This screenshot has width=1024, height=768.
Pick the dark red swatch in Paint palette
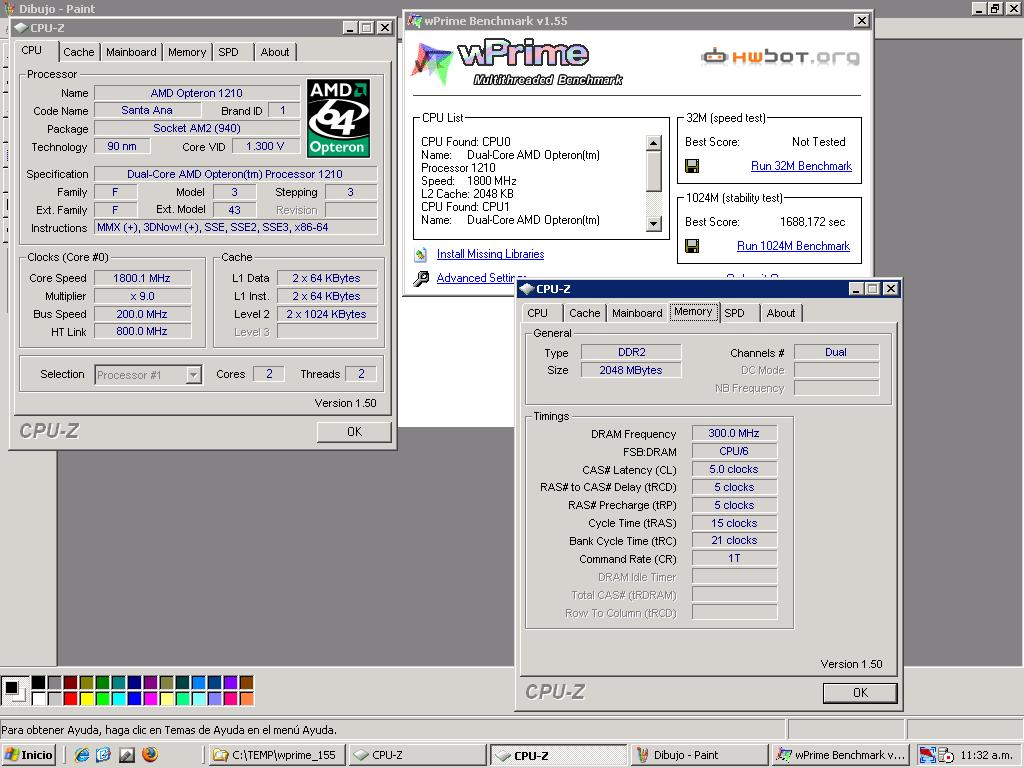71,683
